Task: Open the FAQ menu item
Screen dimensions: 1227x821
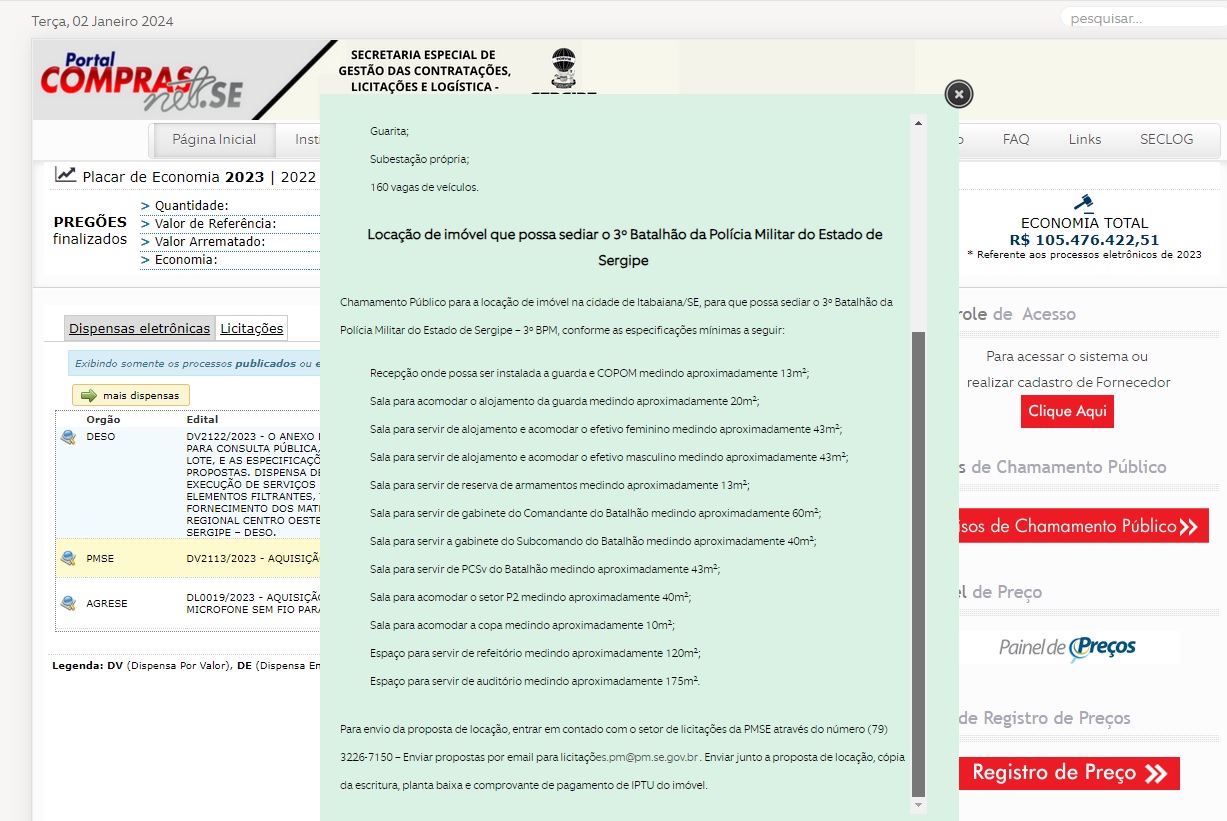Action: tap(1015, 140)
